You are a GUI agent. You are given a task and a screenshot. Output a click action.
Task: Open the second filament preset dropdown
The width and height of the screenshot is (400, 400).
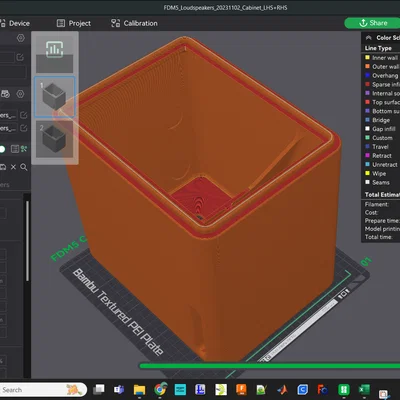[x=8, y=128]
